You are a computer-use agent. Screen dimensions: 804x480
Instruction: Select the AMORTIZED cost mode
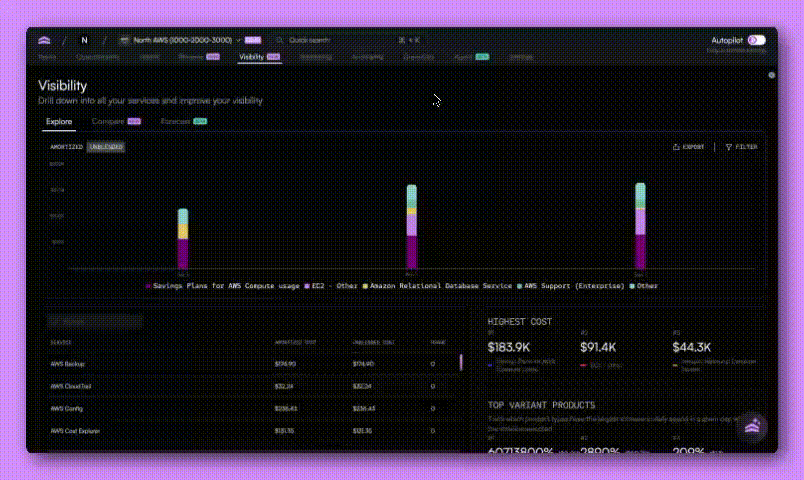pos(67,147)
